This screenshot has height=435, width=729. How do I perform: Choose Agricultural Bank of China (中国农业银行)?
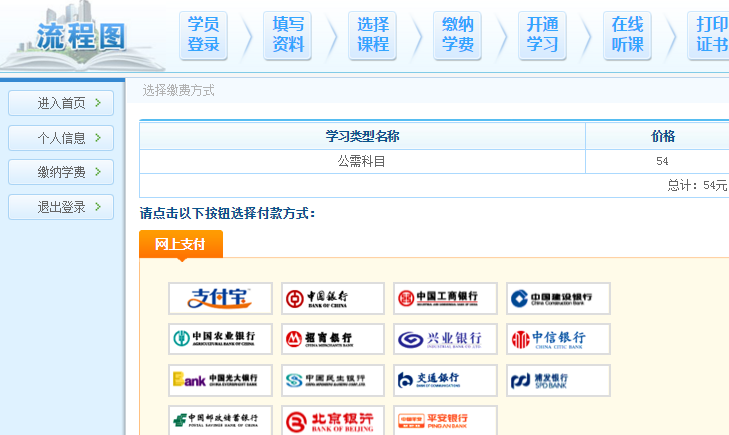pyautogui.click(x=220, y=339)
